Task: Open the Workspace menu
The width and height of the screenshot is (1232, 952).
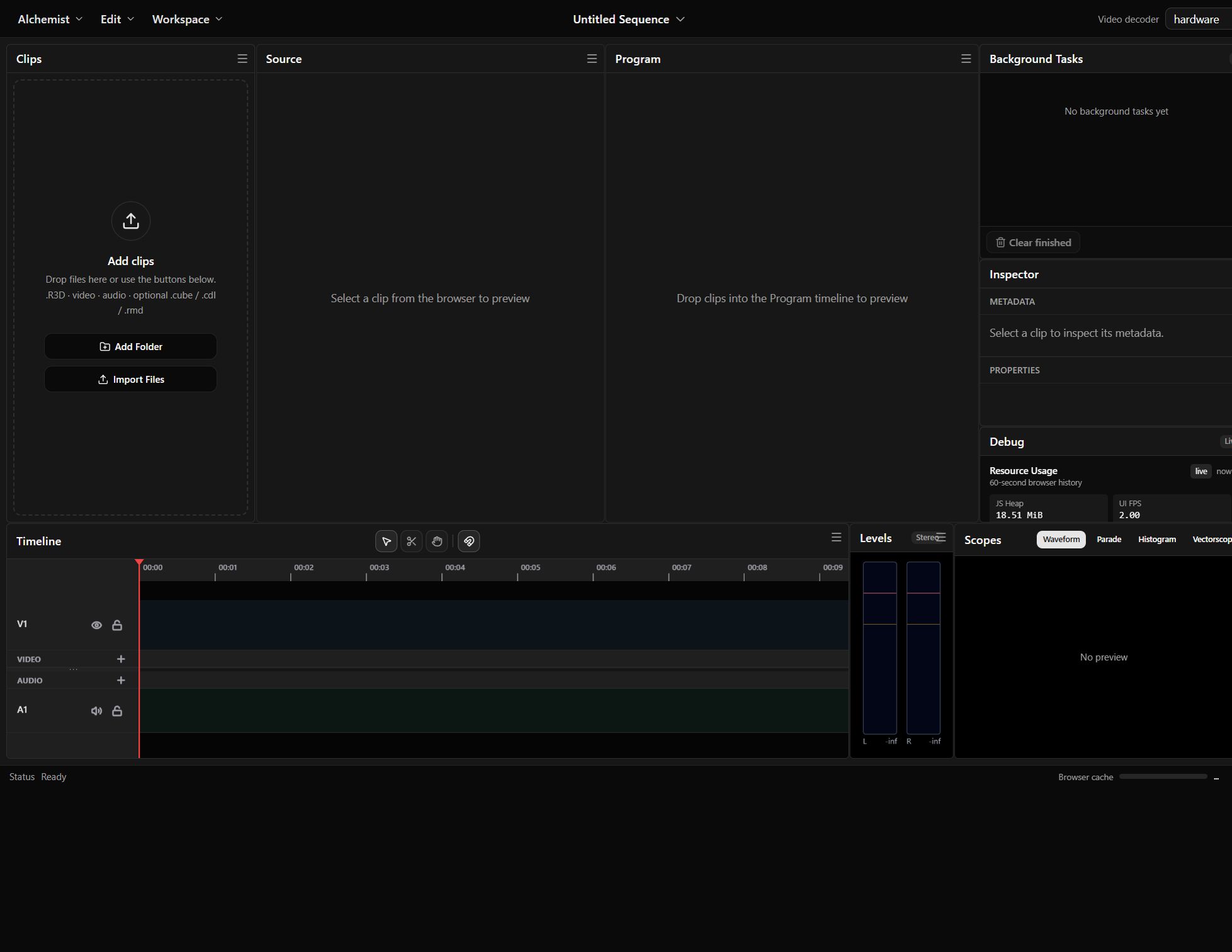Action: 187,19
